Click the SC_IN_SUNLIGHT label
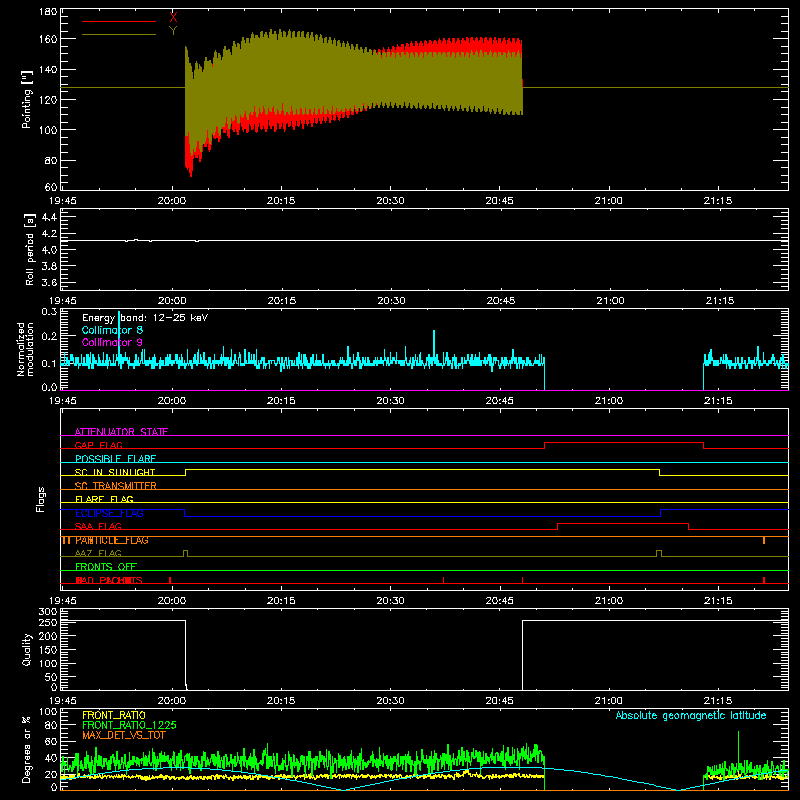This screenshot has width=800, height=800. [x=115, y=472]
